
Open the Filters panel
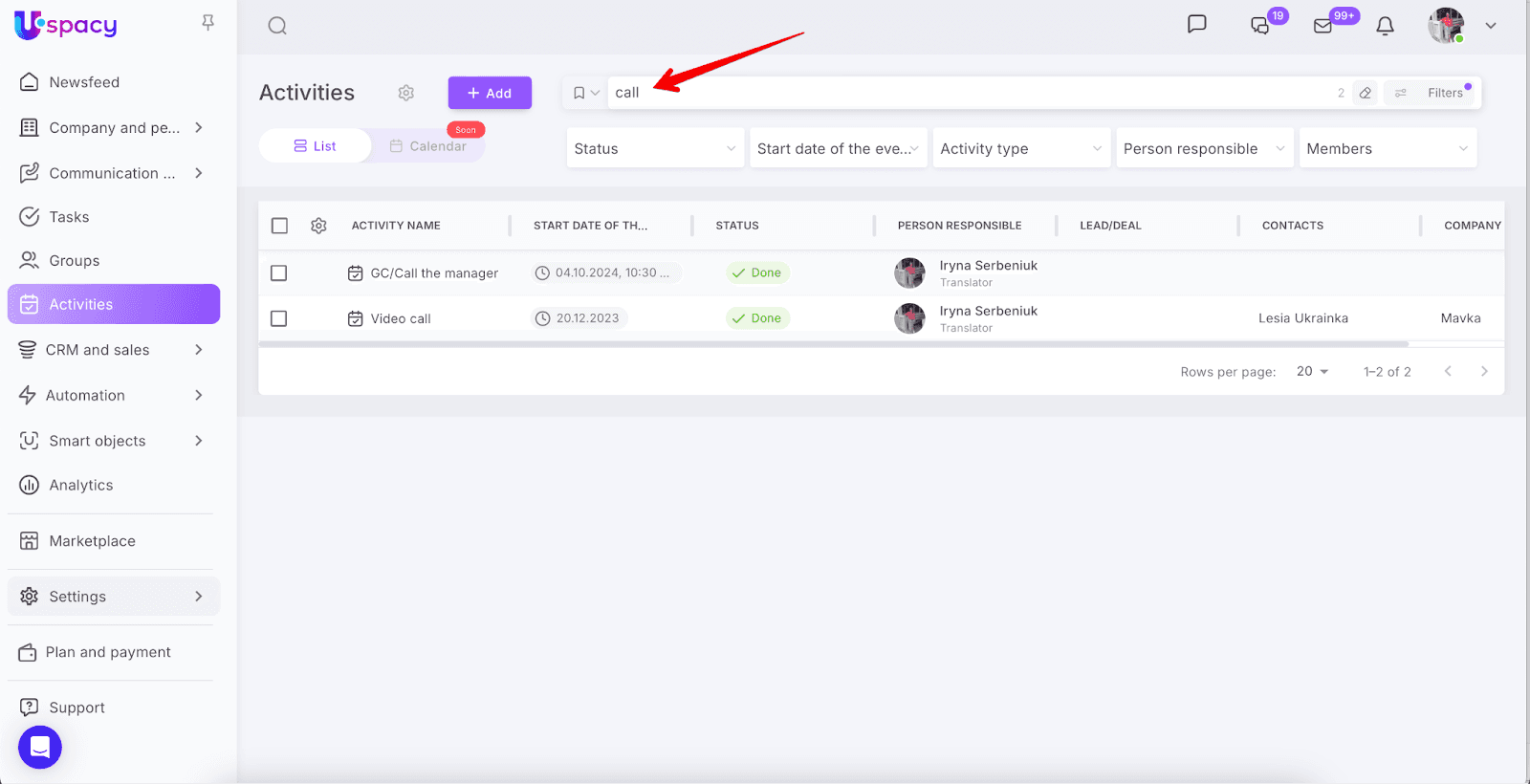pos(1433,93)
